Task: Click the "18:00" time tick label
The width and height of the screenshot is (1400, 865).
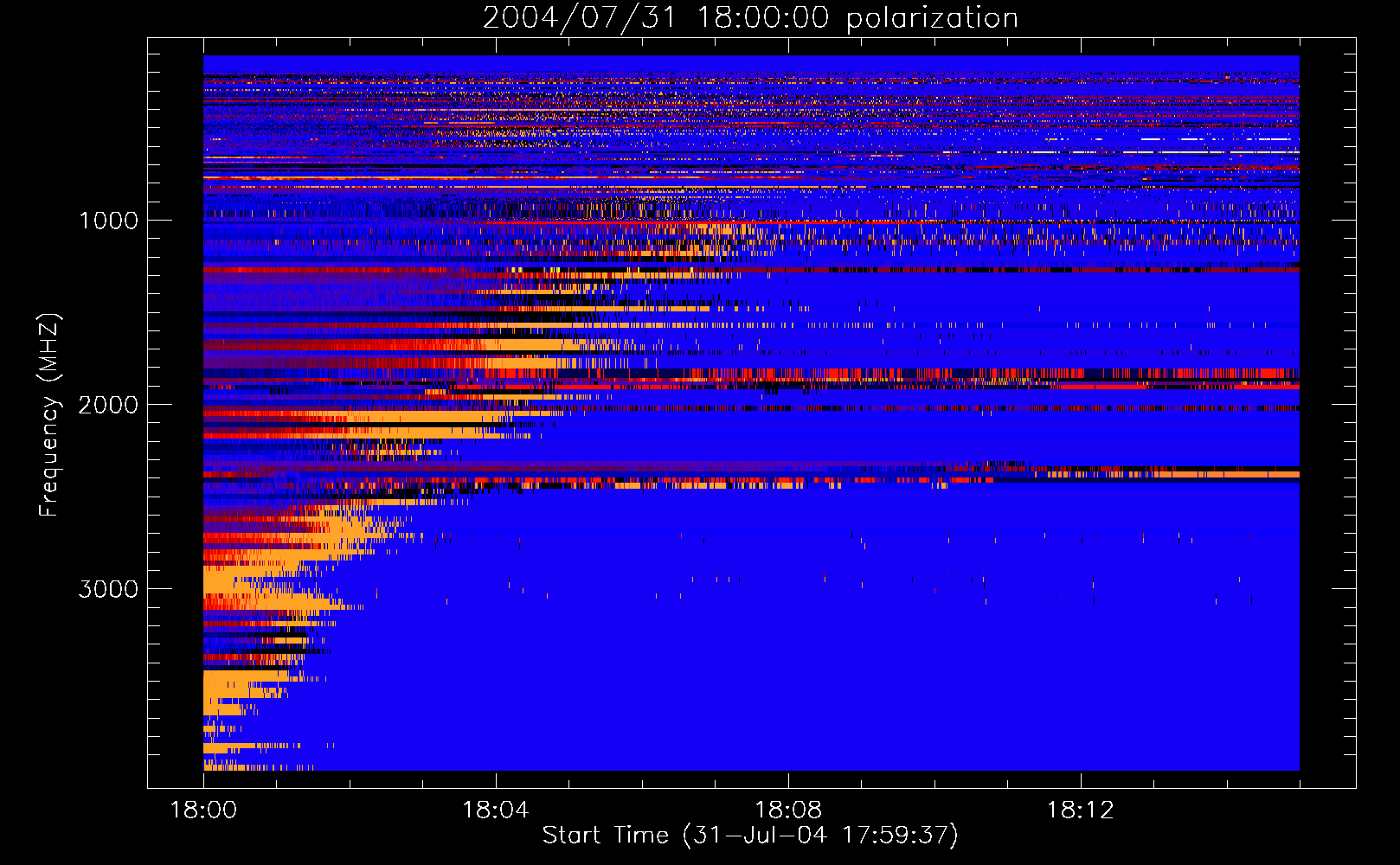Action: coord(203,811)
